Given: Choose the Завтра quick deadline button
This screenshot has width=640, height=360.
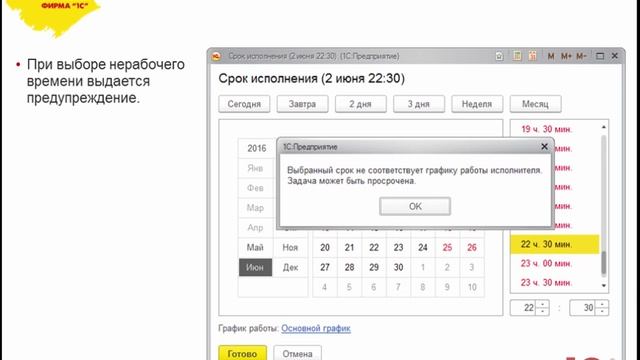Looking at the screenshot, I should 302,104.
